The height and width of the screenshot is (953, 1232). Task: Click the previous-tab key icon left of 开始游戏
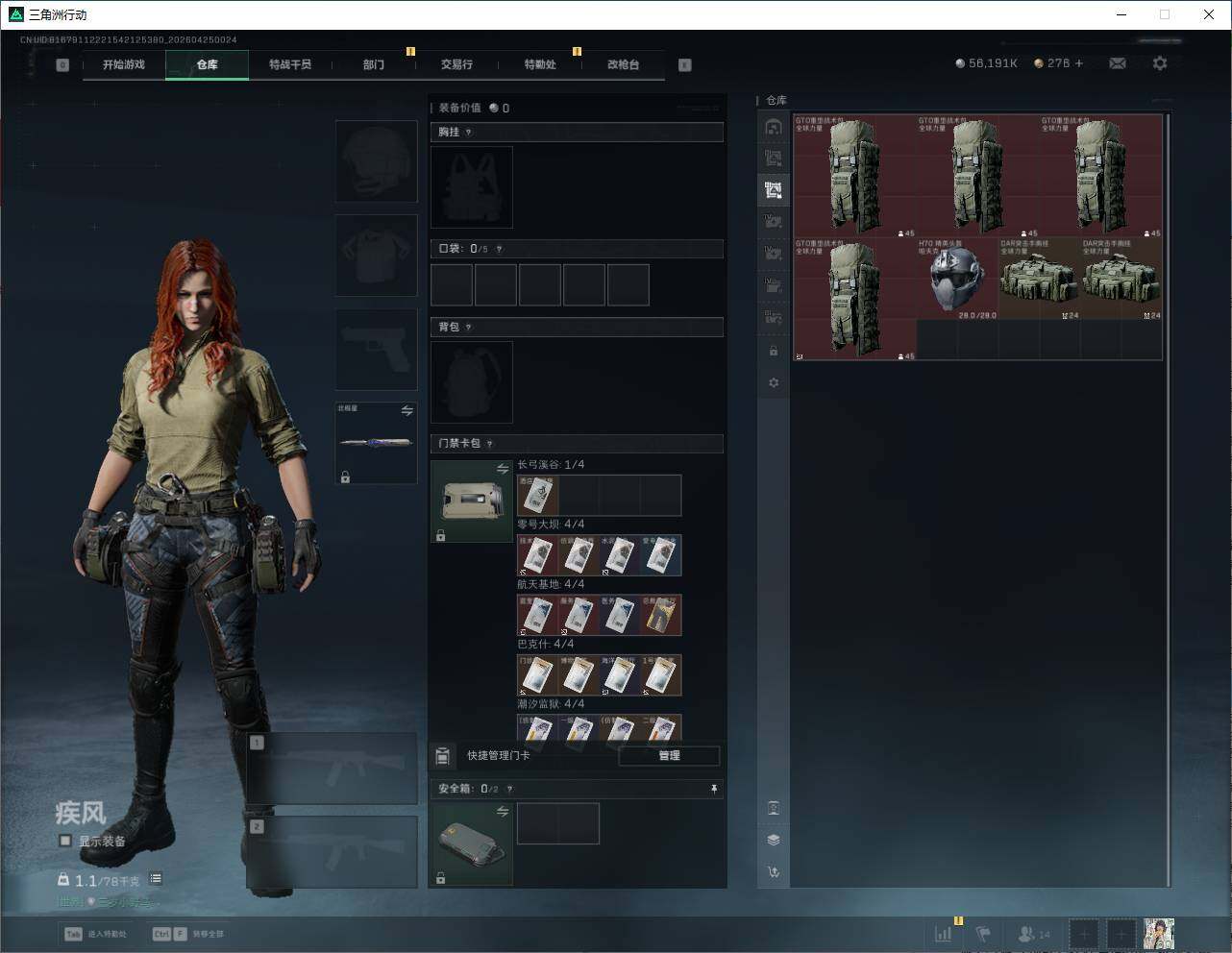[x=62, y=65]
